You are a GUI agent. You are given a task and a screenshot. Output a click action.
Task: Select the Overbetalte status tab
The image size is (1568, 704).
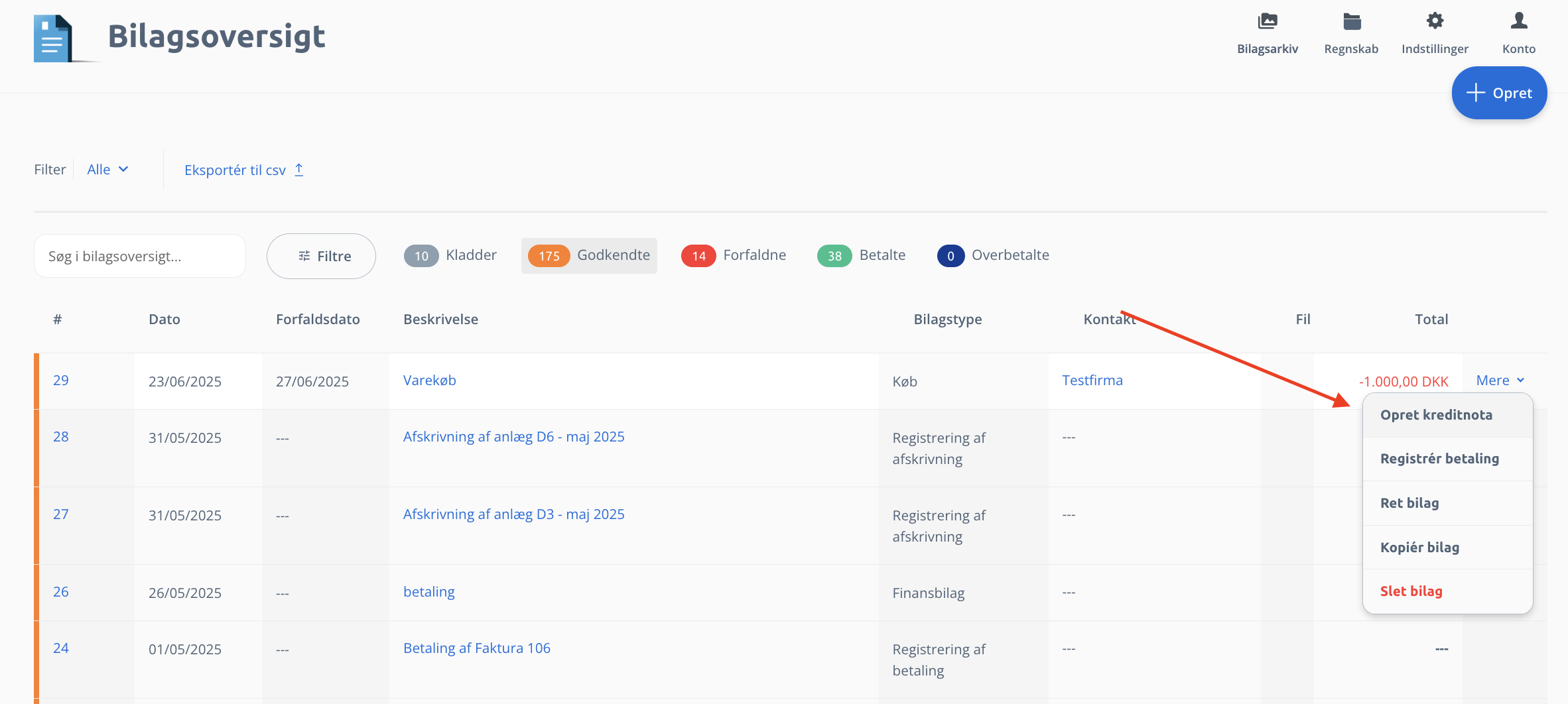coord(993,255)
